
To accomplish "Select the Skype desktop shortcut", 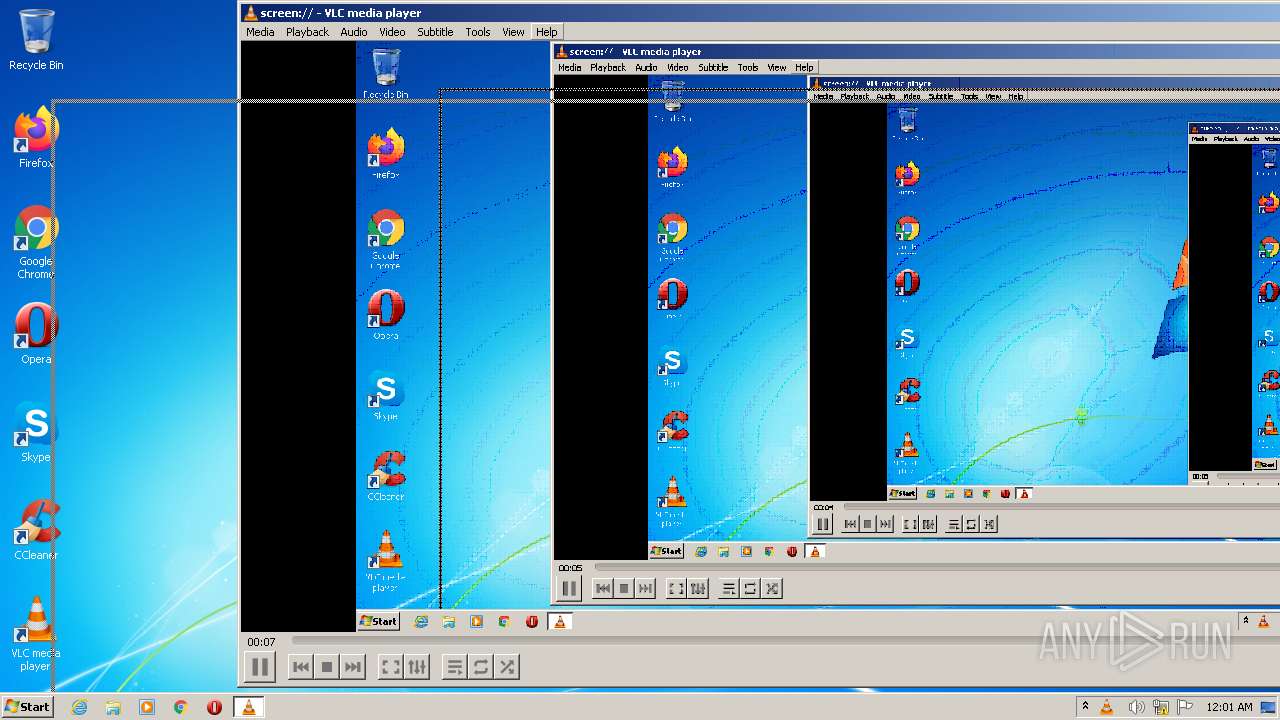I will pos(36,432).
